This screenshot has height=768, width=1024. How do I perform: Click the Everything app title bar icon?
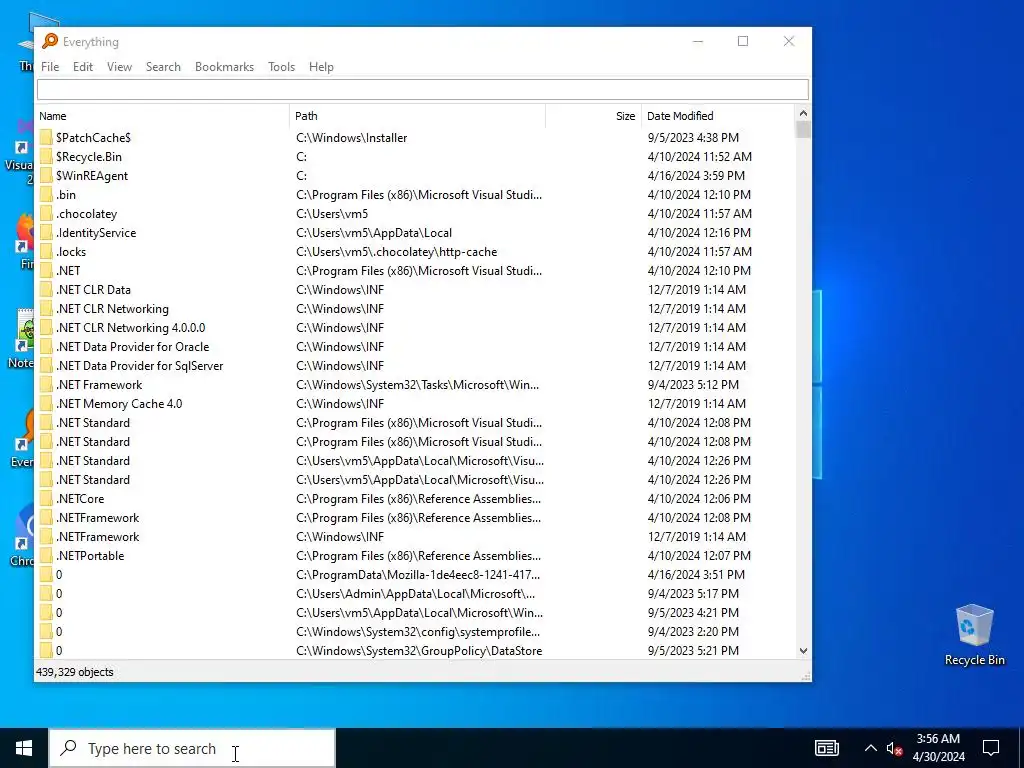point(50,41)
